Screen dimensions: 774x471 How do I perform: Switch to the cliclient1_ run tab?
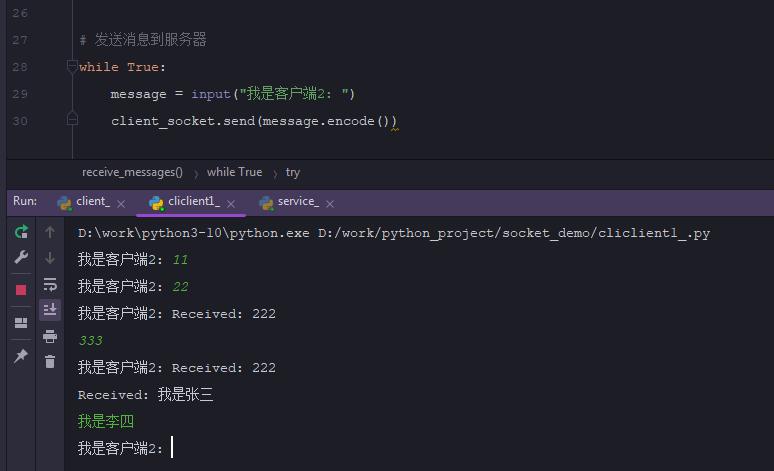(185, 202)
